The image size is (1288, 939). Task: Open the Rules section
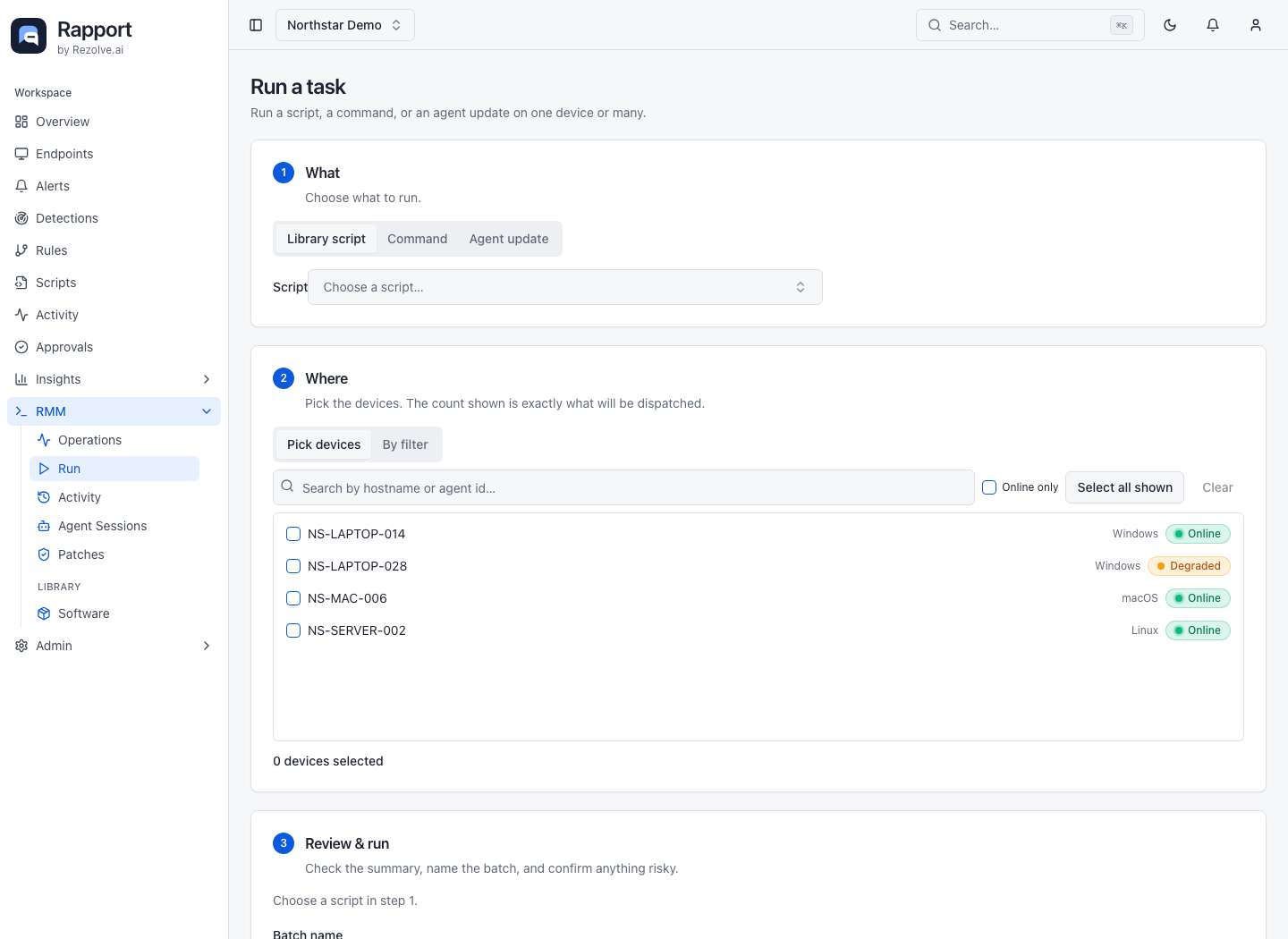click(x=114, y=250)
